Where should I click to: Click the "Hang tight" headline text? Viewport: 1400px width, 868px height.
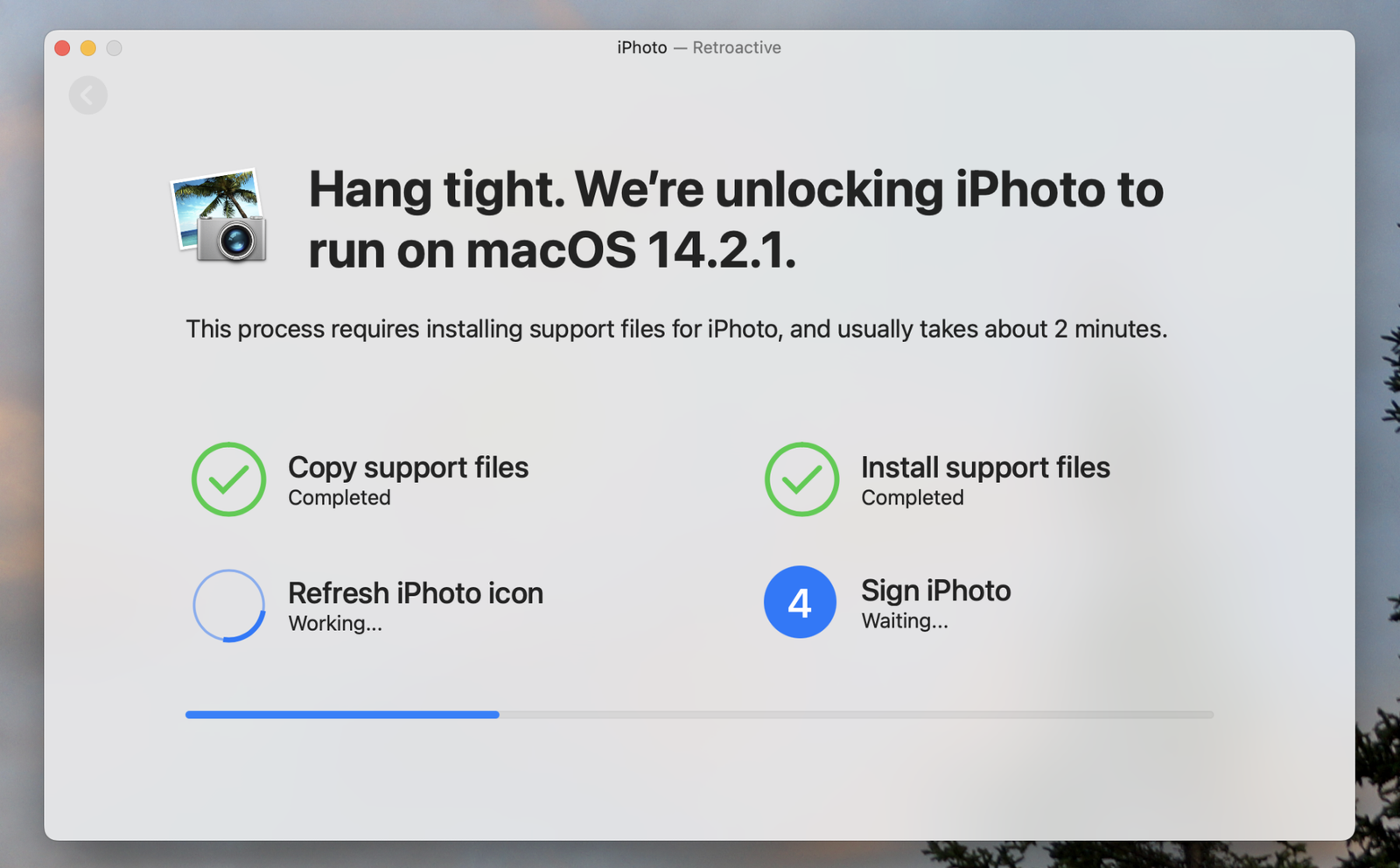(736, 220)
